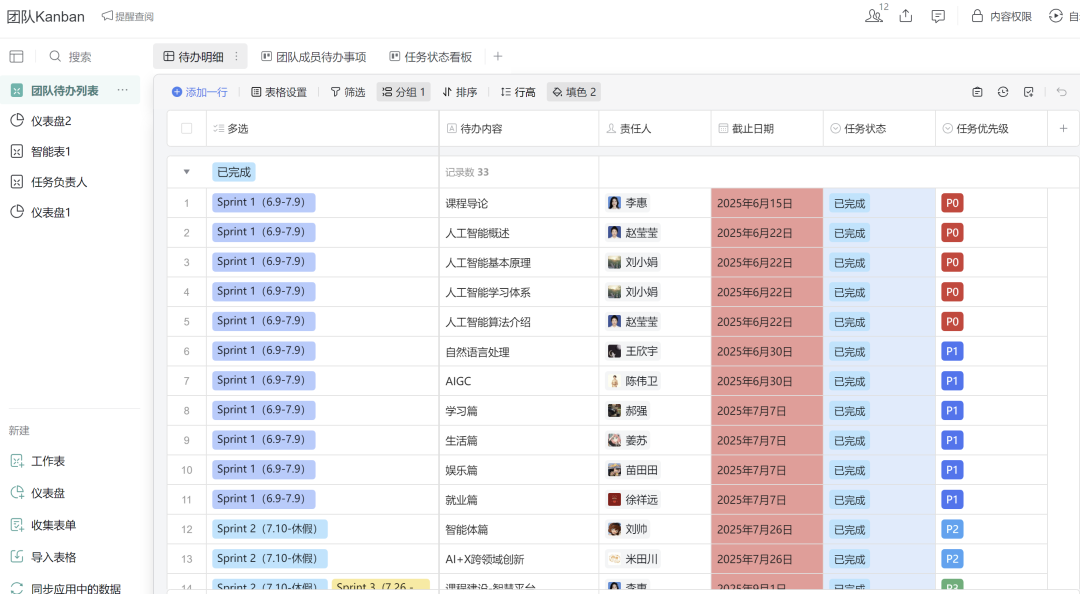Screen dimensions: 1080x594
Task: Click the 内容权限 permissions button
Action: (1001, 16)
